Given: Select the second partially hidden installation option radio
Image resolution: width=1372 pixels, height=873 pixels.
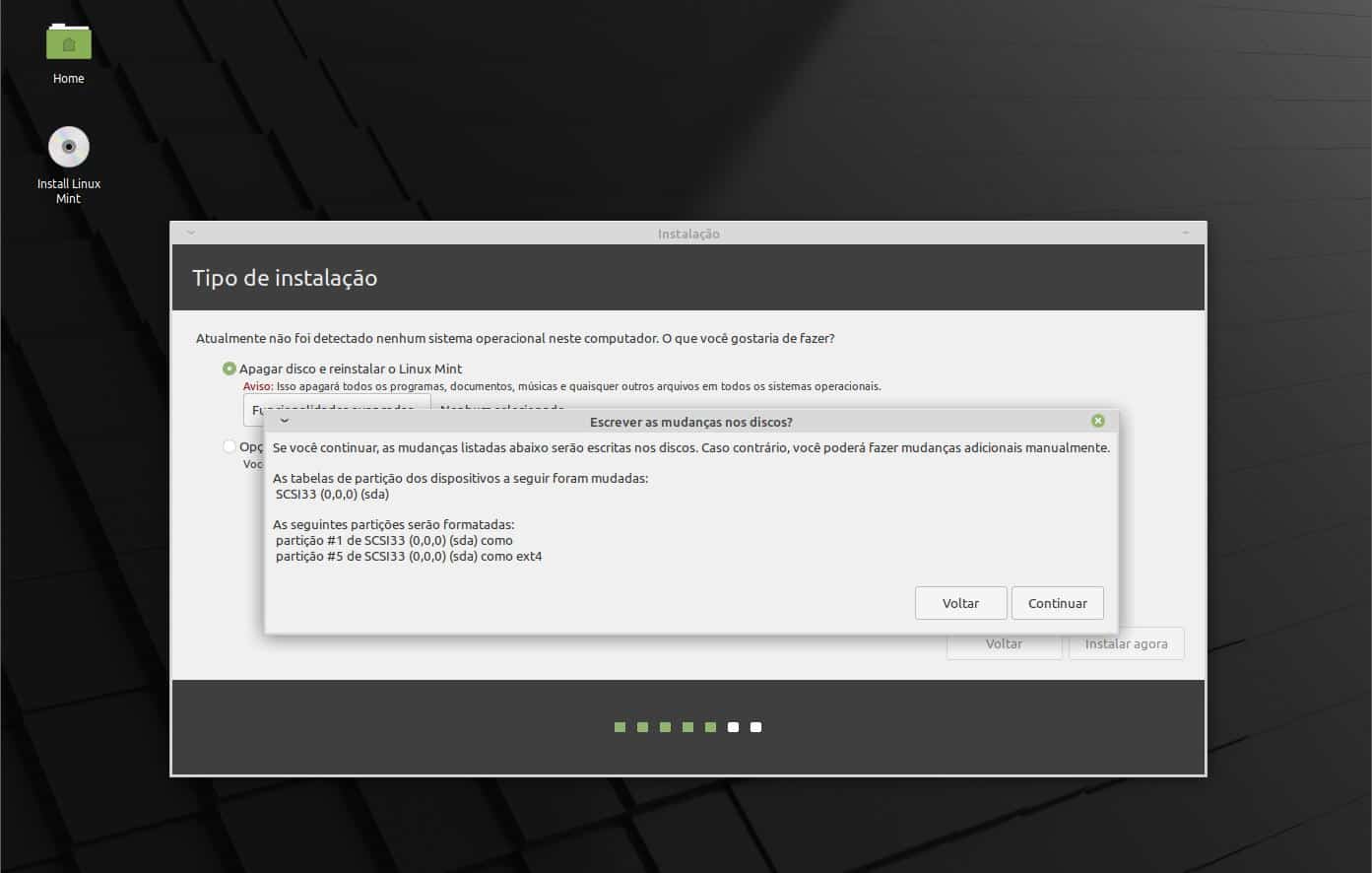Looking at the screenshot, I should point(229,446).
